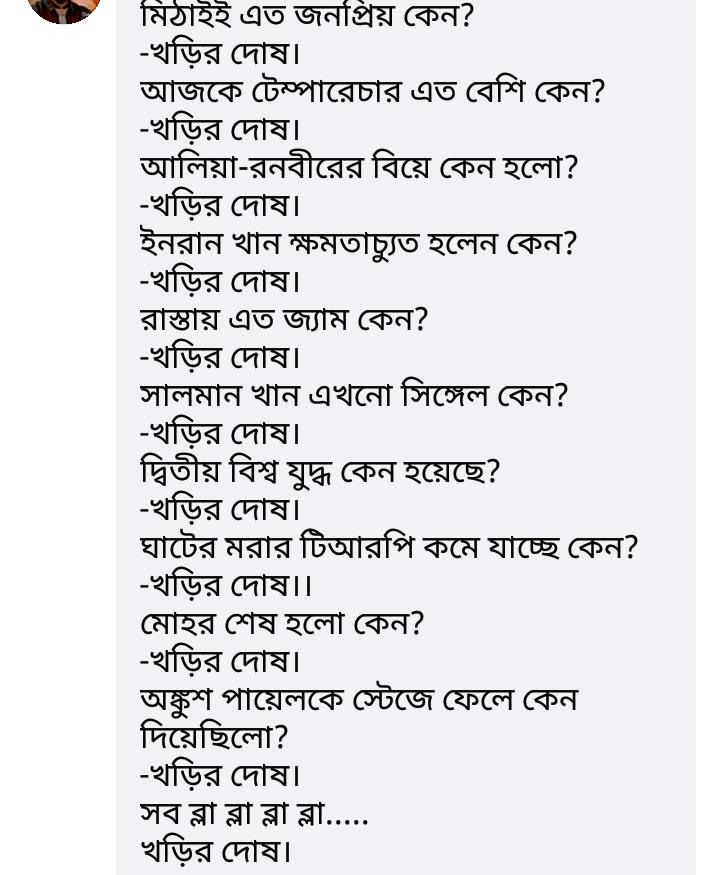
Task: Select the ইনরান খান ক্ষমতাচ্যুত question line
Action: (358, 243)
